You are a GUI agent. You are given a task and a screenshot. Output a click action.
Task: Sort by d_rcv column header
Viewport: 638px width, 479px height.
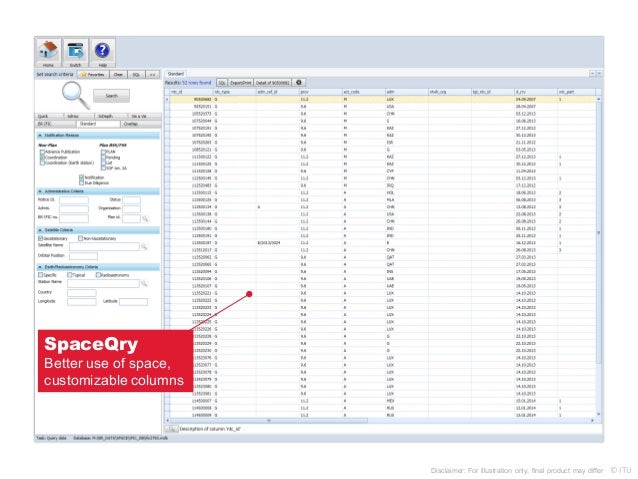pos(535,92)
